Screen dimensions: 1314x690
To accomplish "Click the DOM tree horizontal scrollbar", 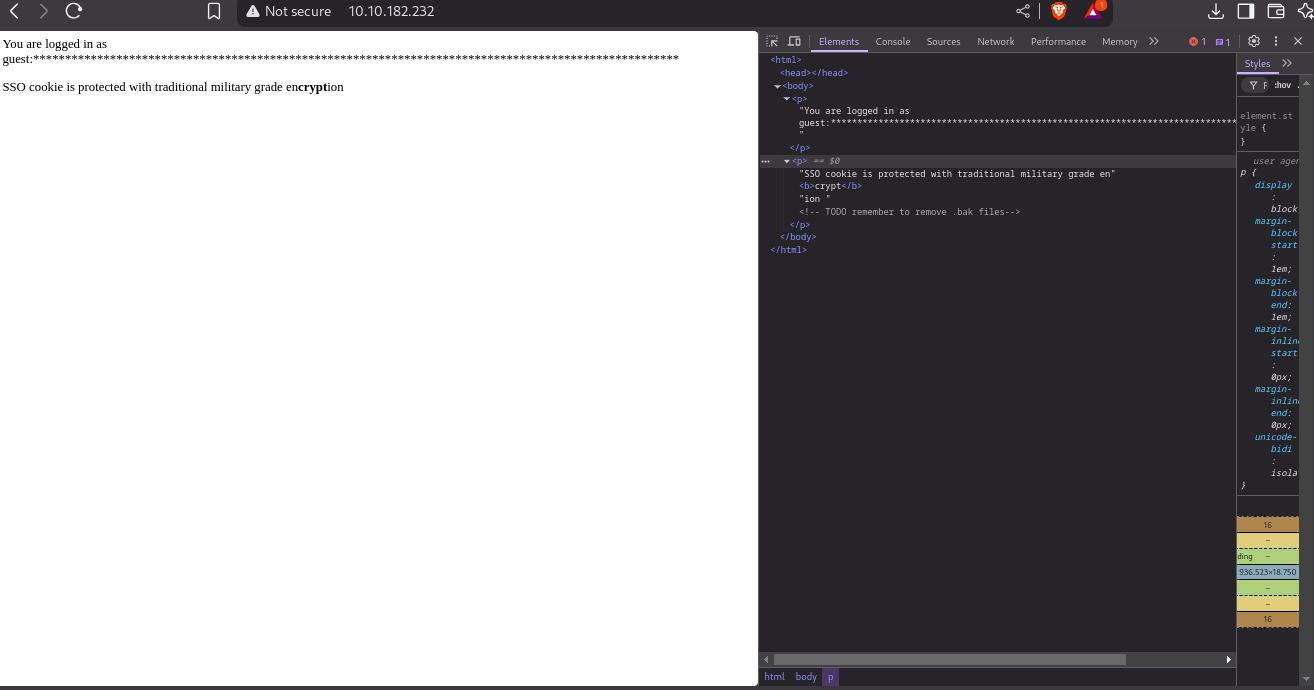I will point(949,659).
